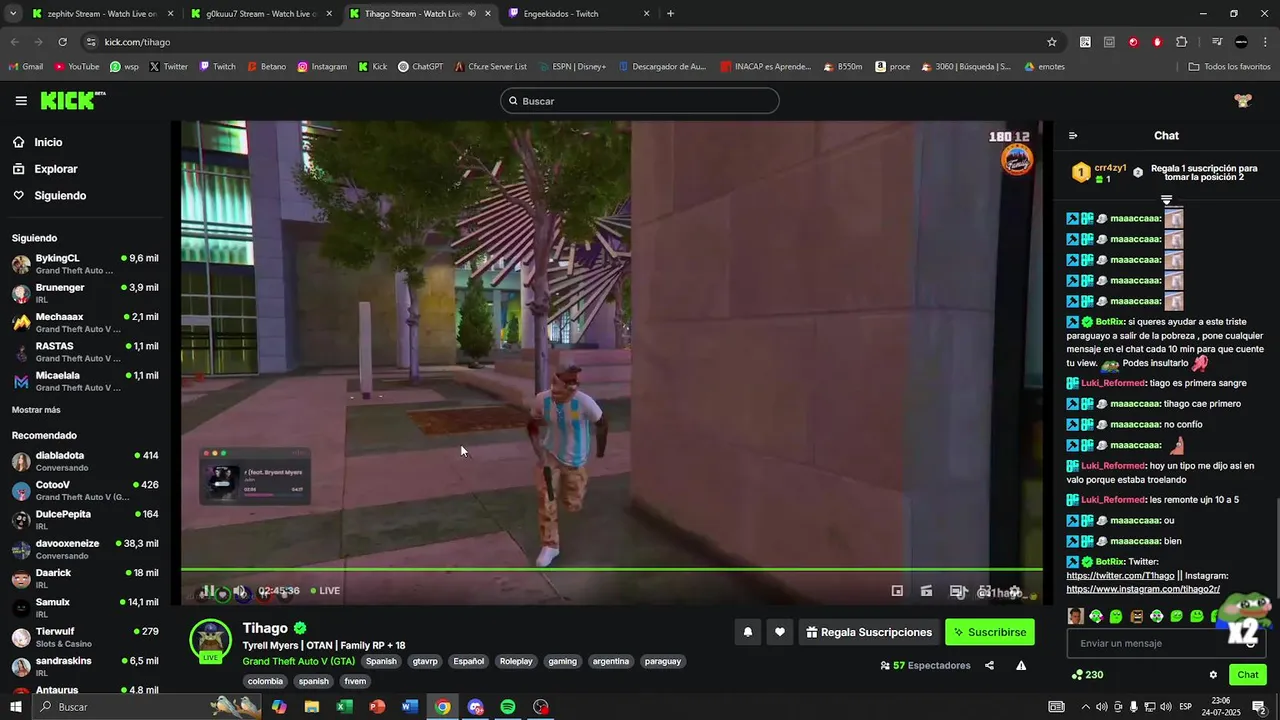Open BykingCL followed channel
The height and width of the screenshot is (720, 1280).
point(85,264)
